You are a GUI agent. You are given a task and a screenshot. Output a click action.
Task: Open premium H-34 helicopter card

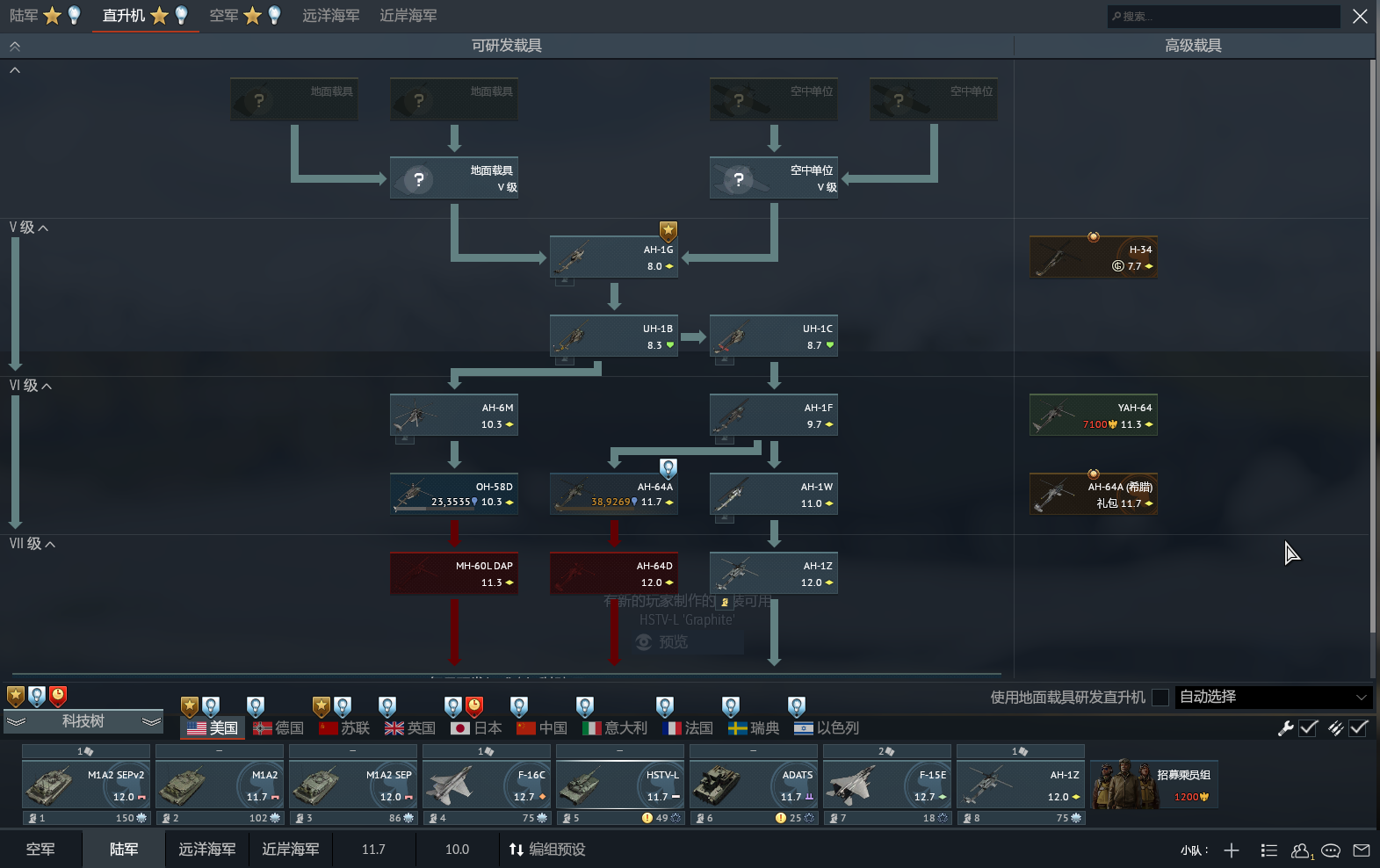[1093, 257]
